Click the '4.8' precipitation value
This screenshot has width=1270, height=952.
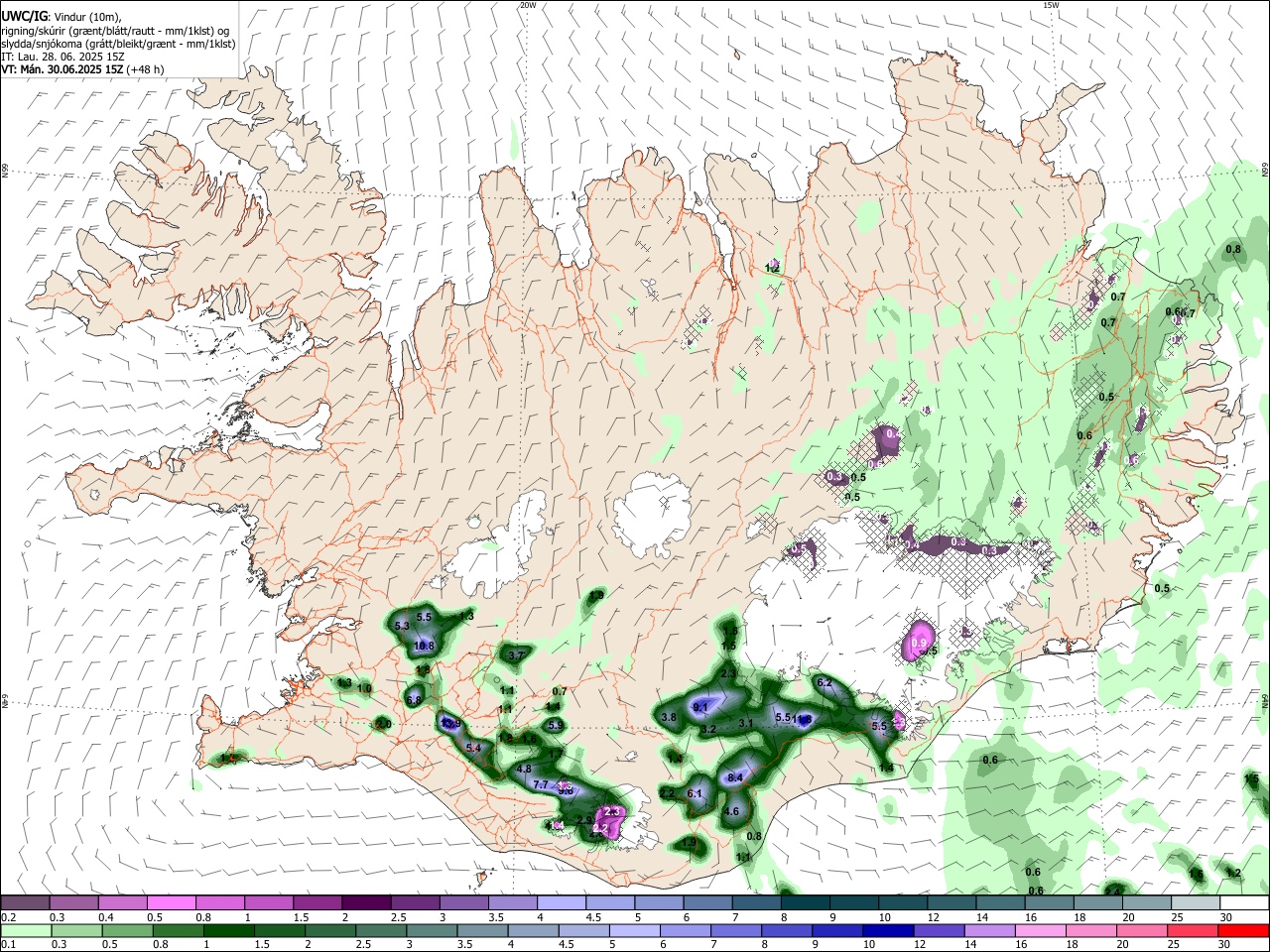pos(524,769)
